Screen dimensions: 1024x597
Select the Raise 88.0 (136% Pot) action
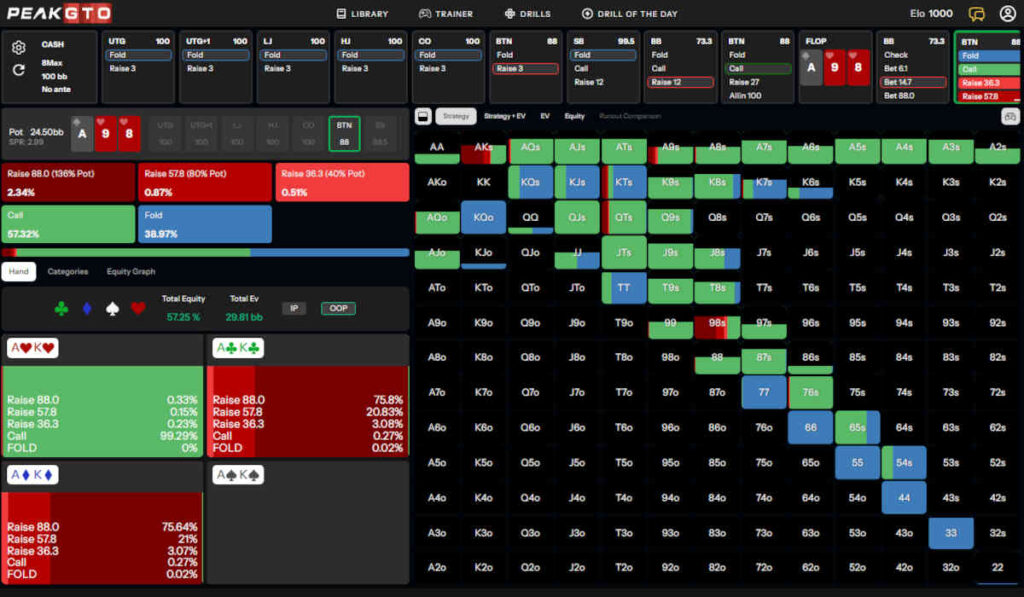pyautogui.click(x=68, y=182)
